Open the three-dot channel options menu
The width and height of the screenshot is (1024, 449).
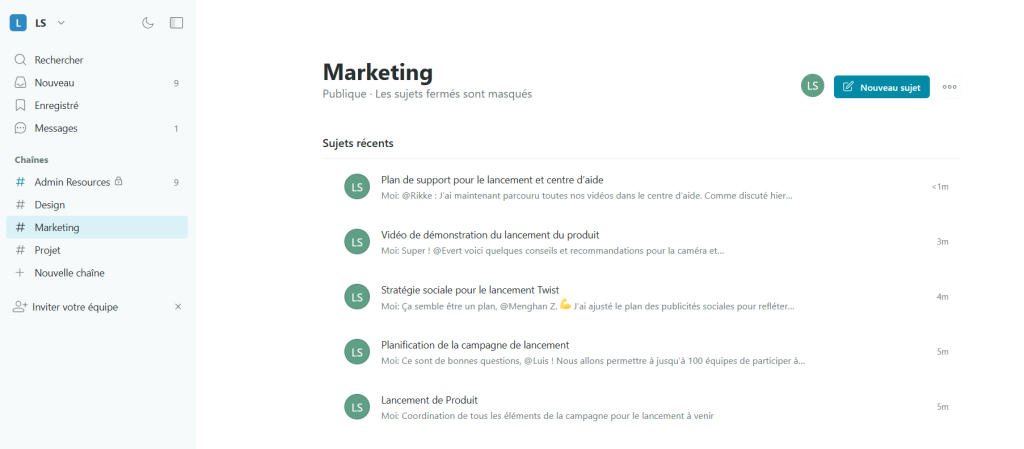pos(949,87)
